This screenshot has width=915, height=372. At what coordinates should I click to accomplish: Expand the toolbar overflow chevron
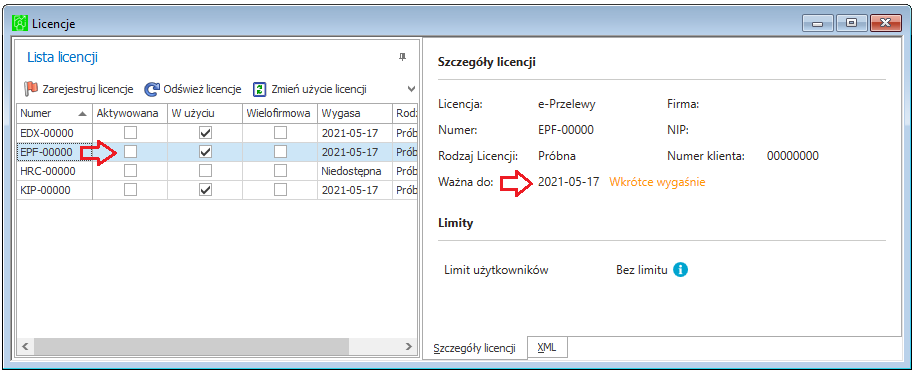(411, 89)
